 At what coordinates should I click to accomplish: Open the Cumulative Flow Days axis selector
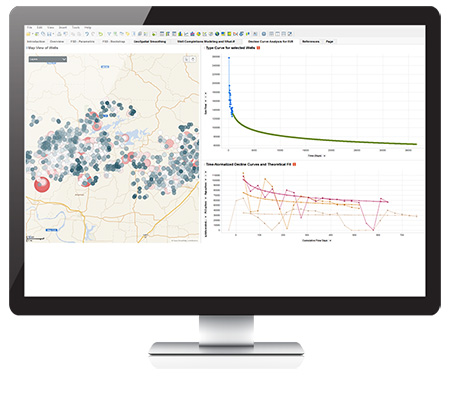pos(331,240)
